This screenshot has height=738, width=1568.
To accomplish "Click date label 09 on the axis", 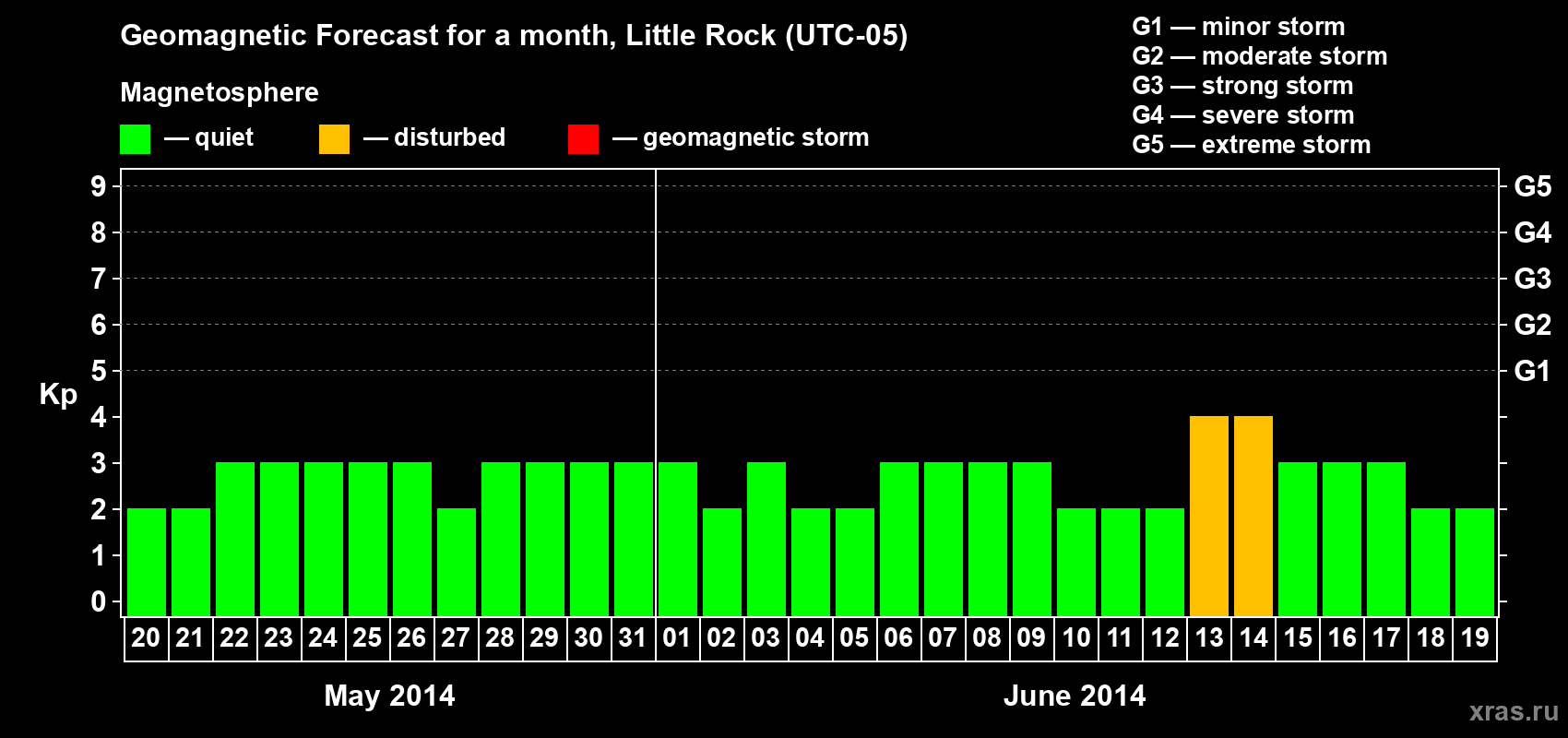I will 1031,637.
